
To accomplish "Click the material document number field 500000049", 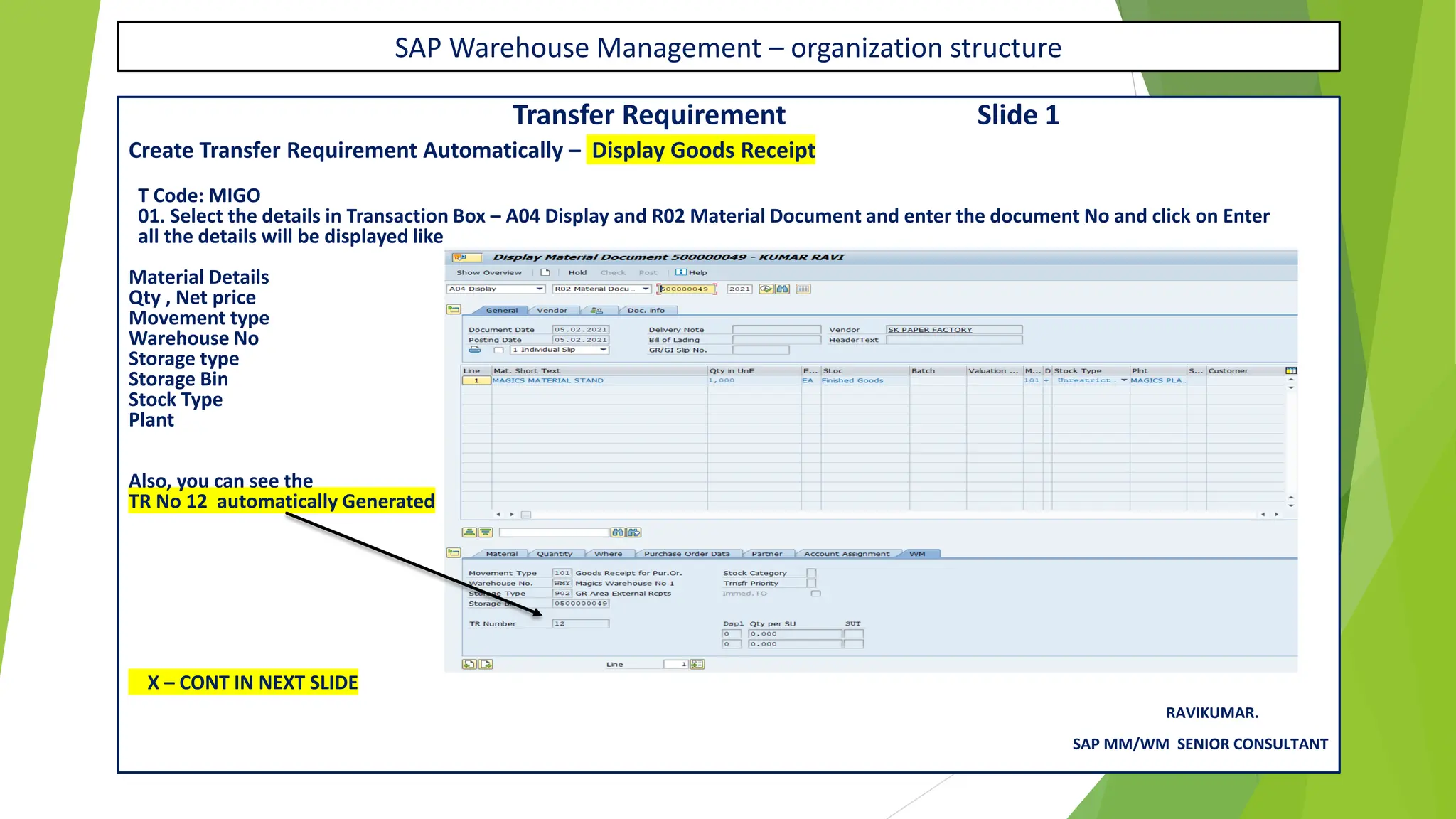I will coord(686,289).
